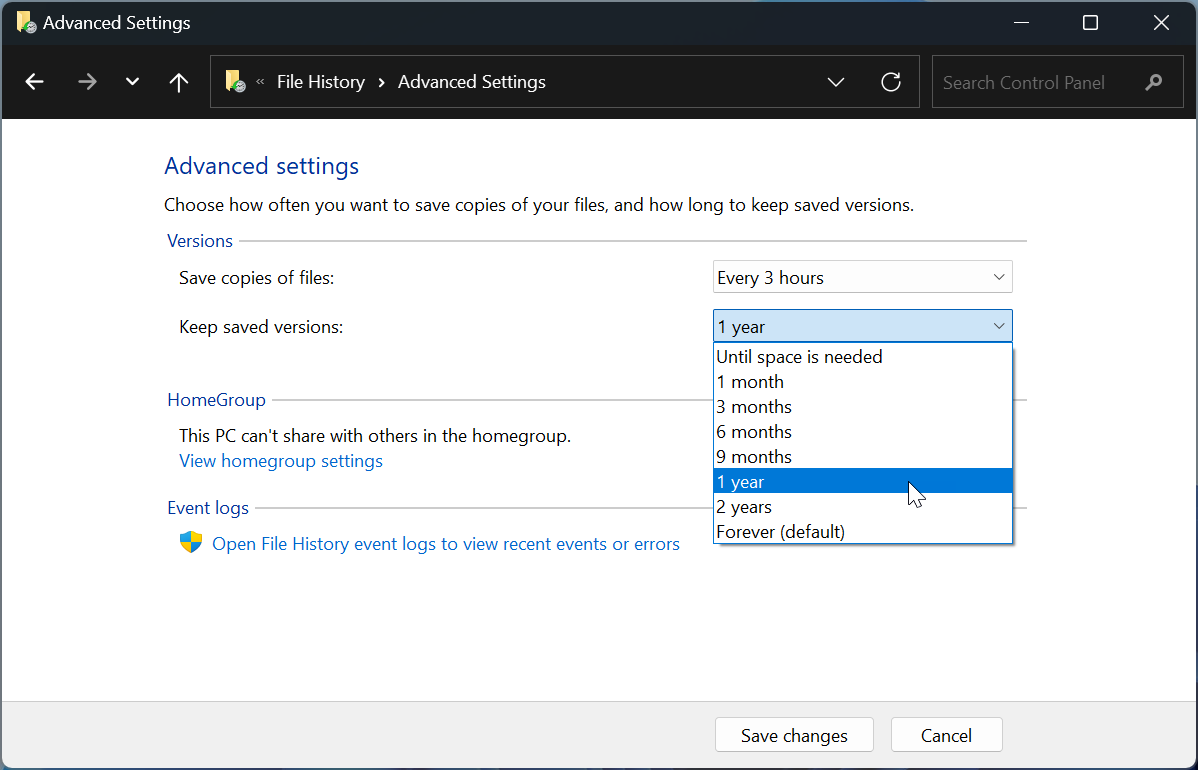Open the address bar history dropdown
1198x770 pixels.
pyautogui.click(x=836, y=82)
